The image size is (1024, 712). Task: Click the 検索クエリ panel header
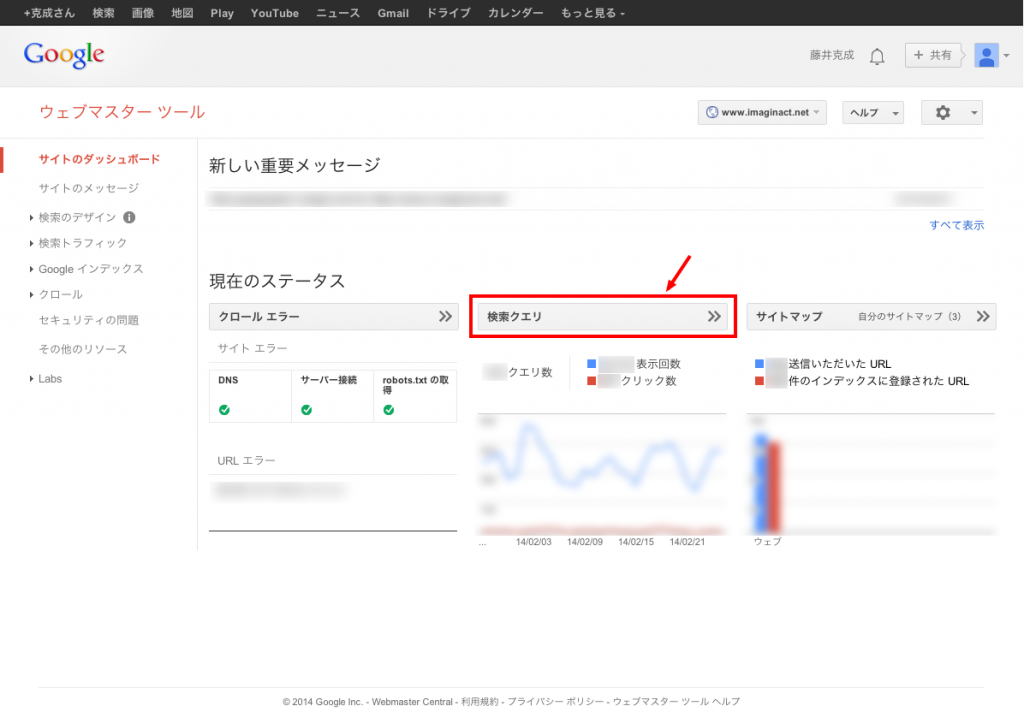(x=603, y=316)
